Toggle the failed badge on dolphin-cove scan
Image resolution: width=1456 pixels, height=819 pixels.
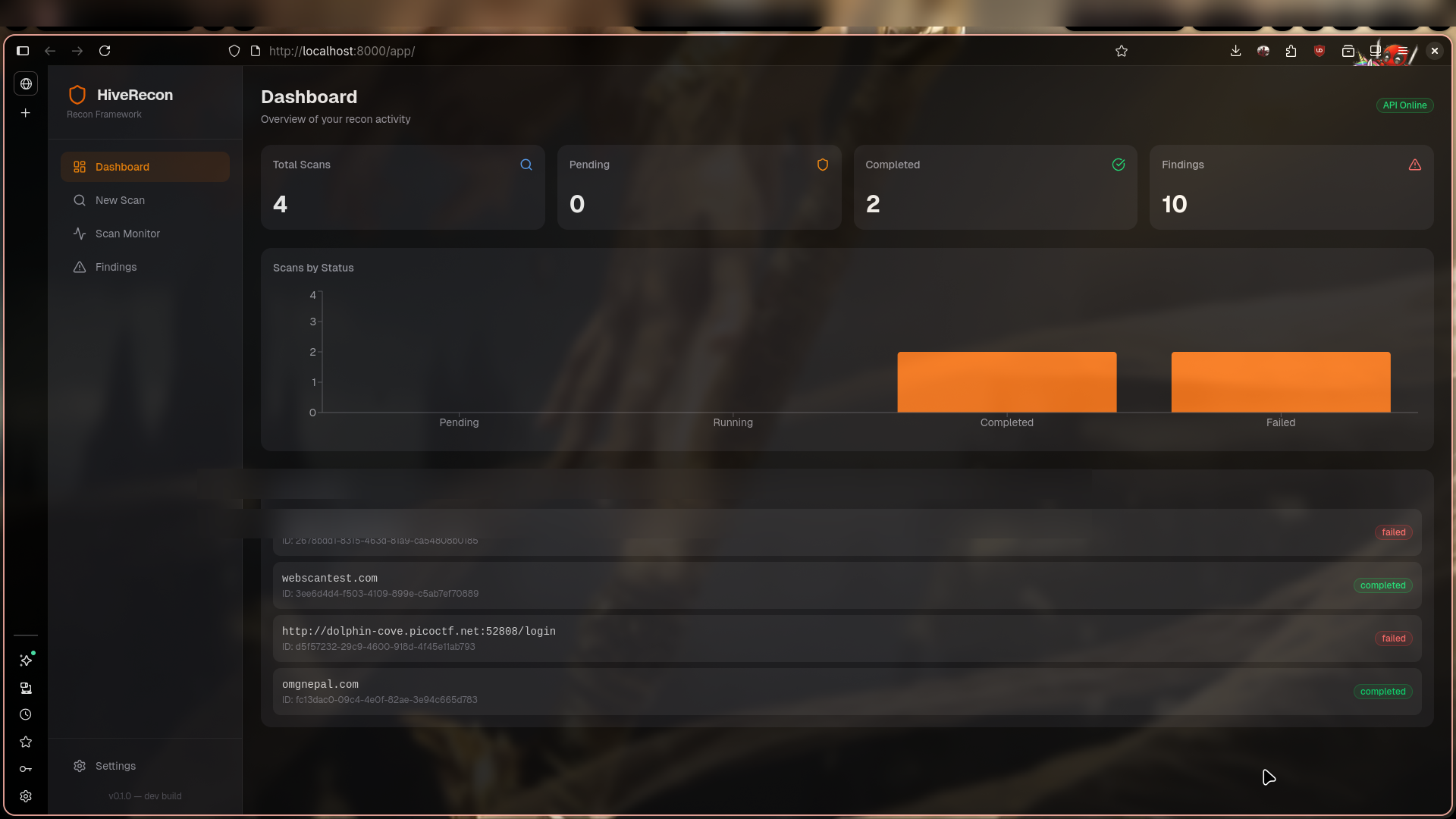pyautogui.click(x=1394, y=638)
